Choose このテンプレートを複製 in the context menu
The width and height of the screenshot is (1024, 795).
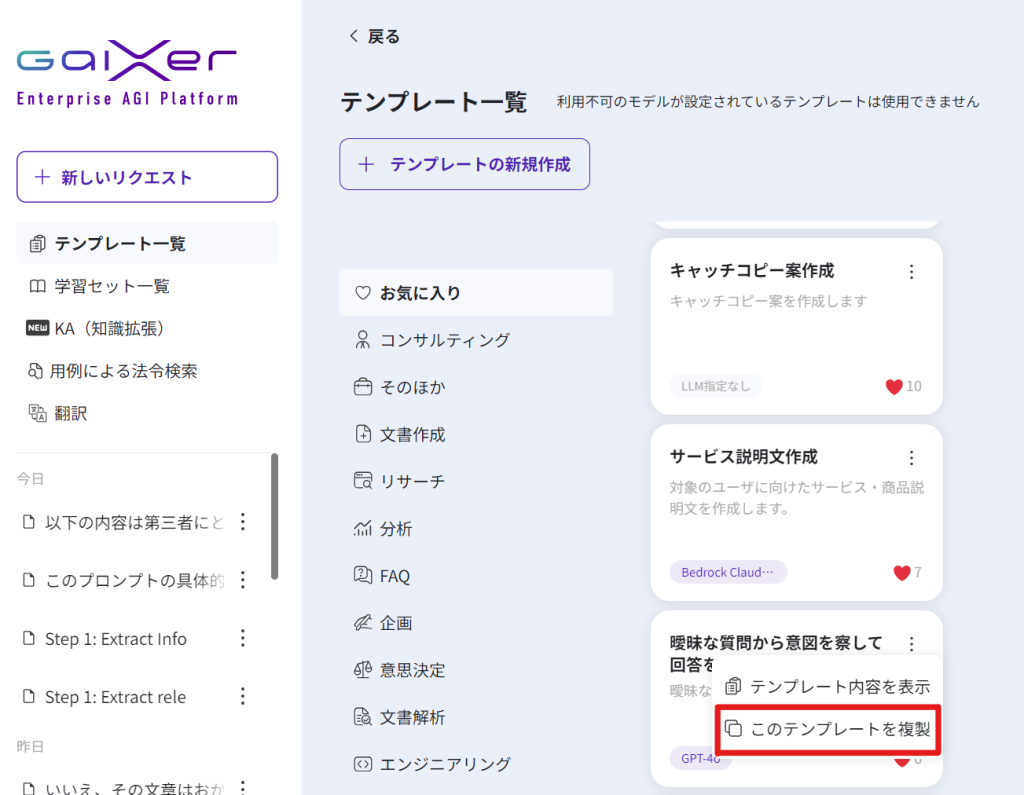827,729
